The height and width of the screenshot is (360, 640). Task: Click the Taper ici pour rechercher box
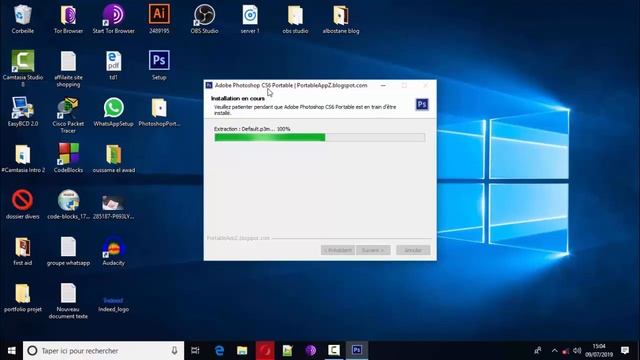tap(103, 351)
